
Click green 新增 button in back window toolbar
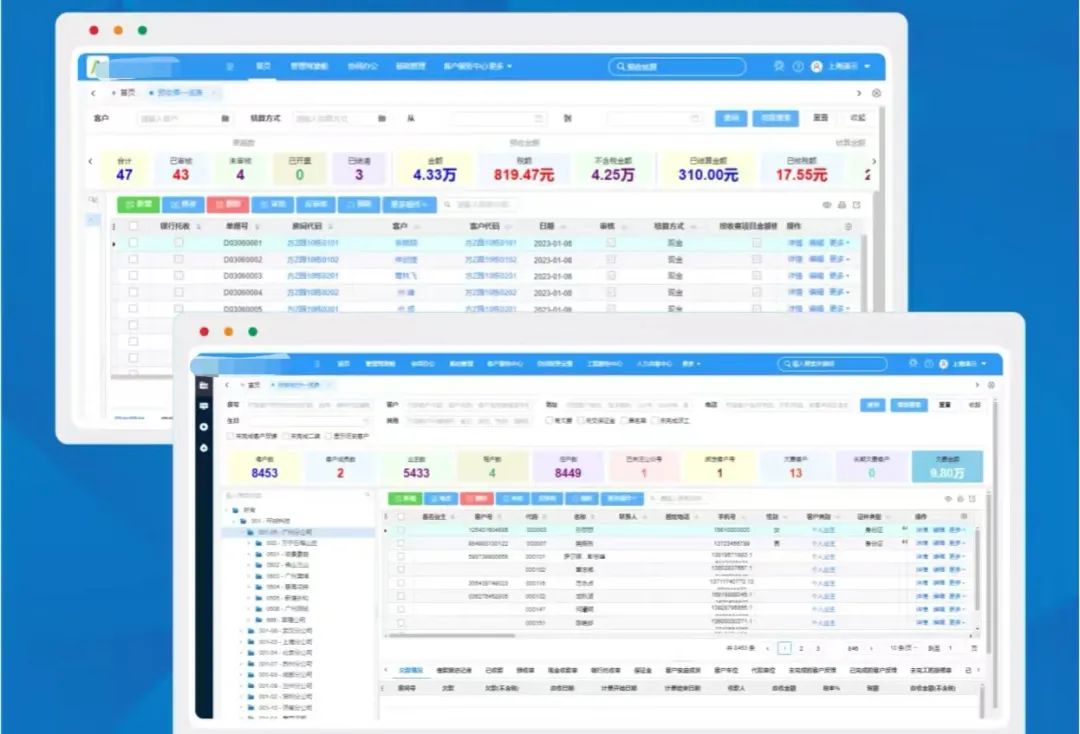point(139,204)
